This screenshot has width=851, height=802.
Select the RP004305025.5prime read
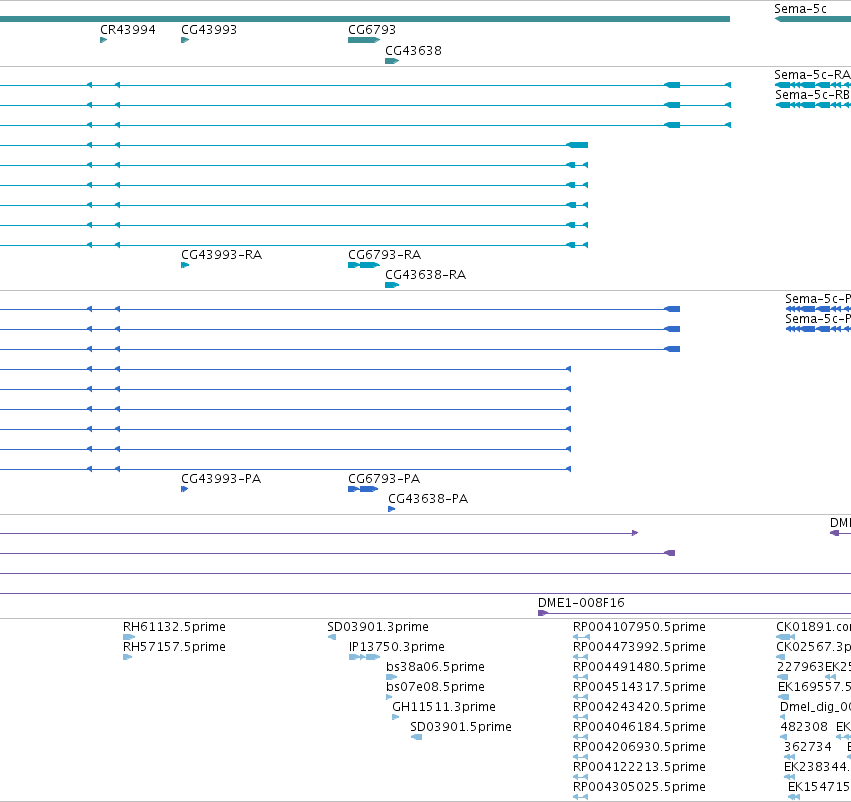click(581, 797)
